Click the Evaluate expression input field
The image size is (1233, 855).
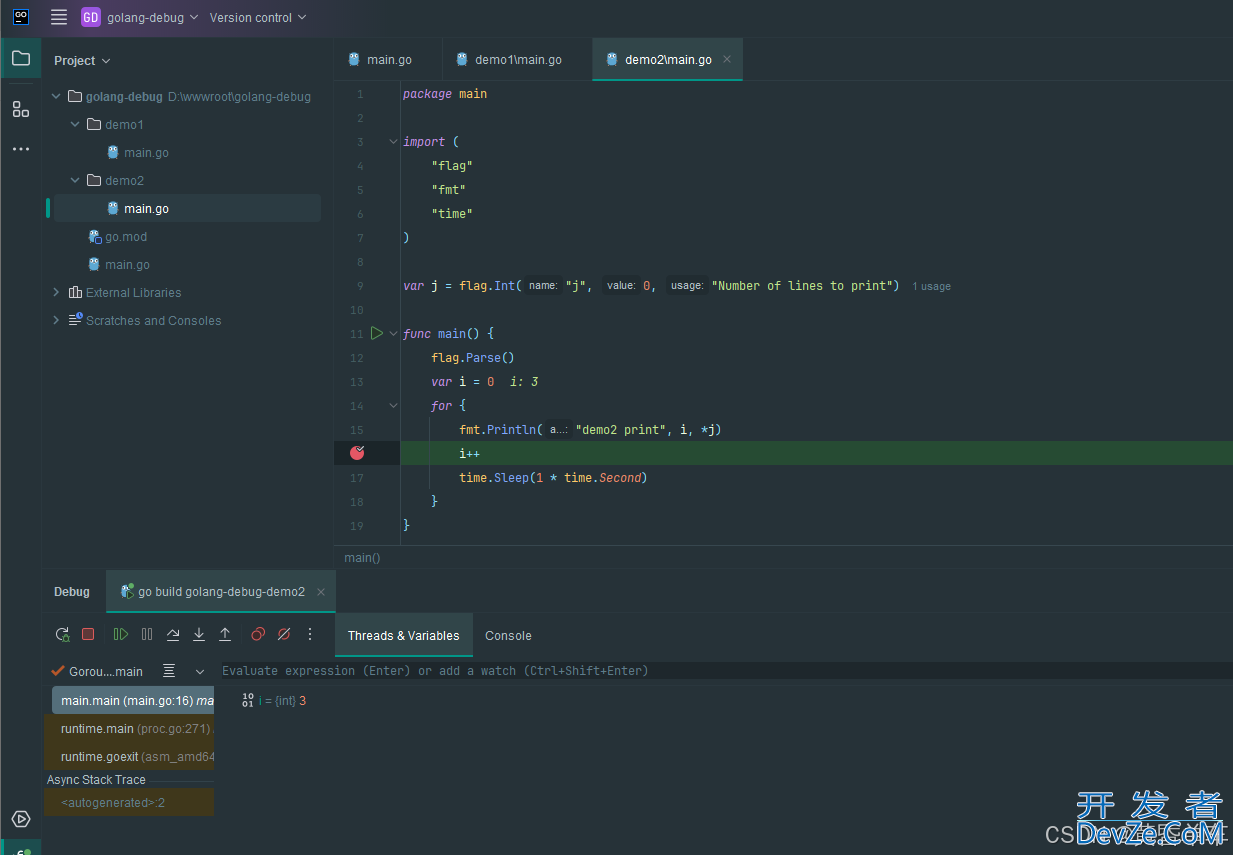pos(725,671)
